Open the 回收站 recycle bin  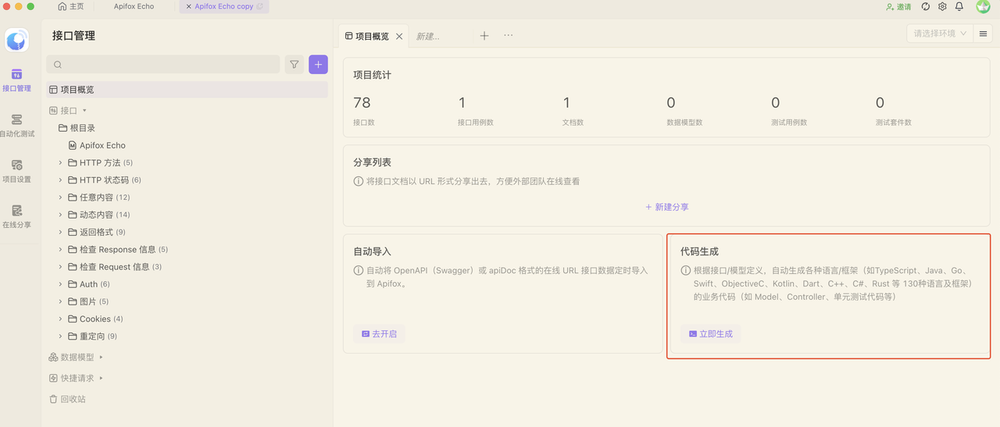[x=67, y=399]
